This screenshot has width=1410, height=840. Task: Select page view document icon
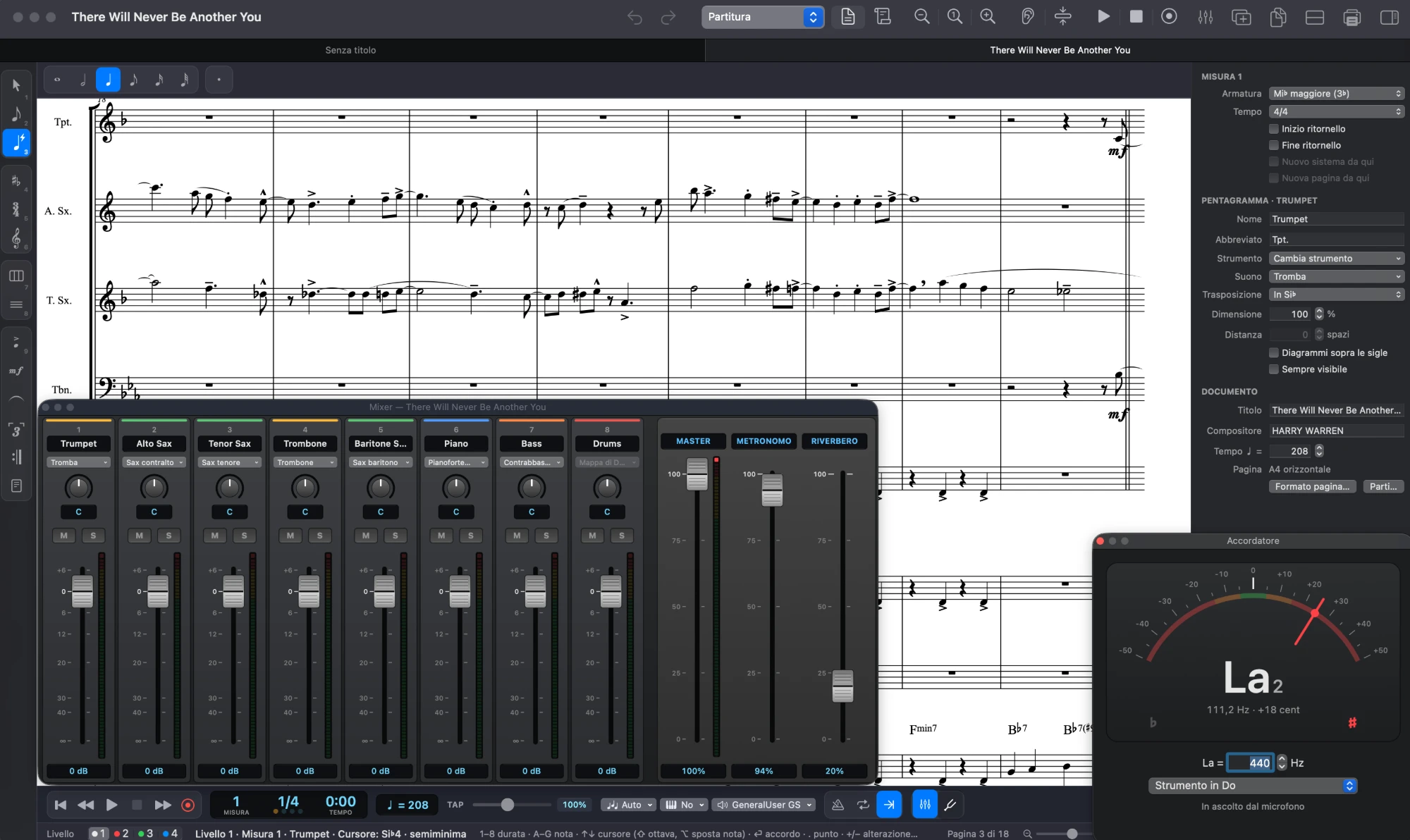tap(848, 17)
